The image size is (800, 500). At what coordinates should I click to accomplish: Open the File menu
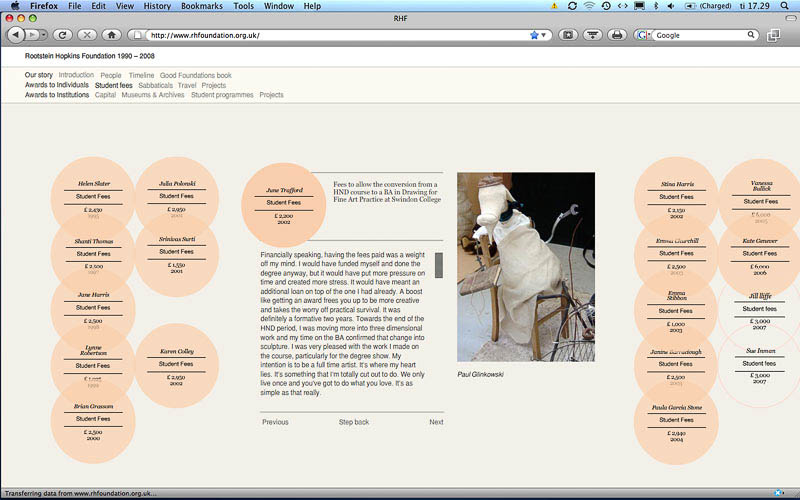[74, 6]
